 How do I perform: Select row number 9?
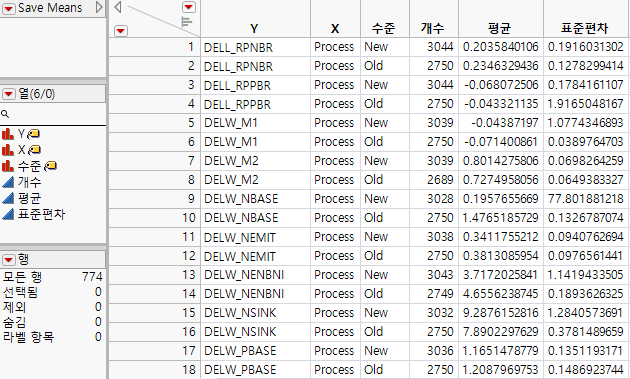pyautogui.click(x=154, y=199)
